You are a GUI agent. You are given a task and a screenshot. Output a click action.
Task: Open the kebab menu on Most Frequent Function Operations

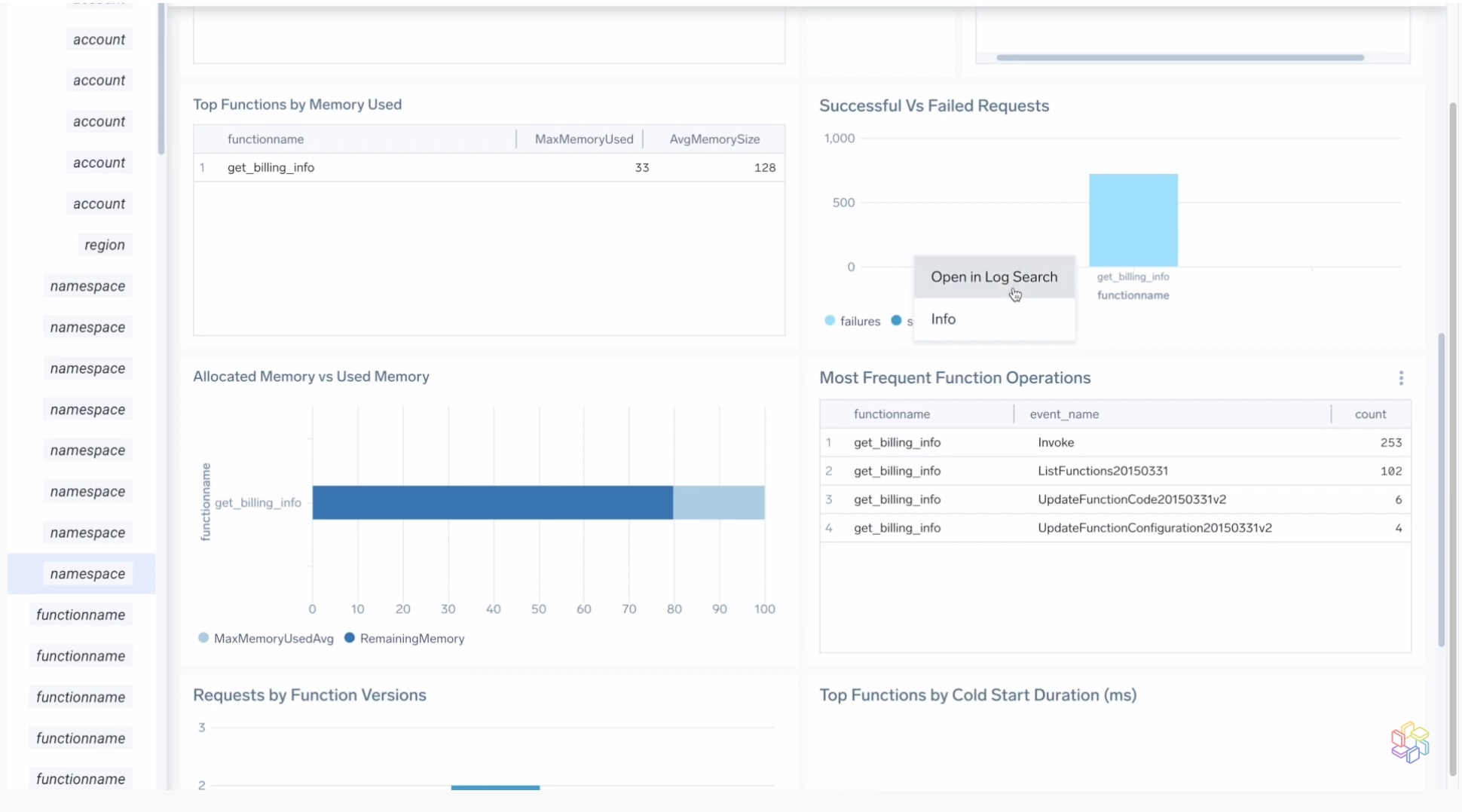click(1401, 378)
